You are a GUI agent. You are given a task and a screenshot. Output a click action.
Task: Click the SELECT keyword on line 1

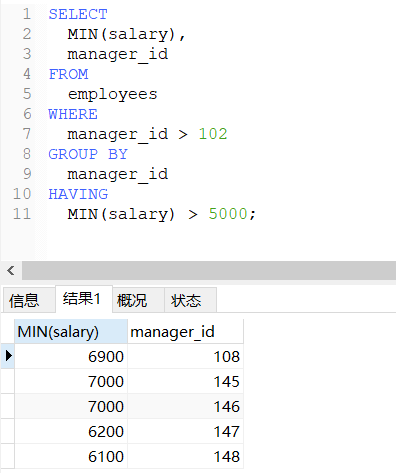click(x=78, y=14)
